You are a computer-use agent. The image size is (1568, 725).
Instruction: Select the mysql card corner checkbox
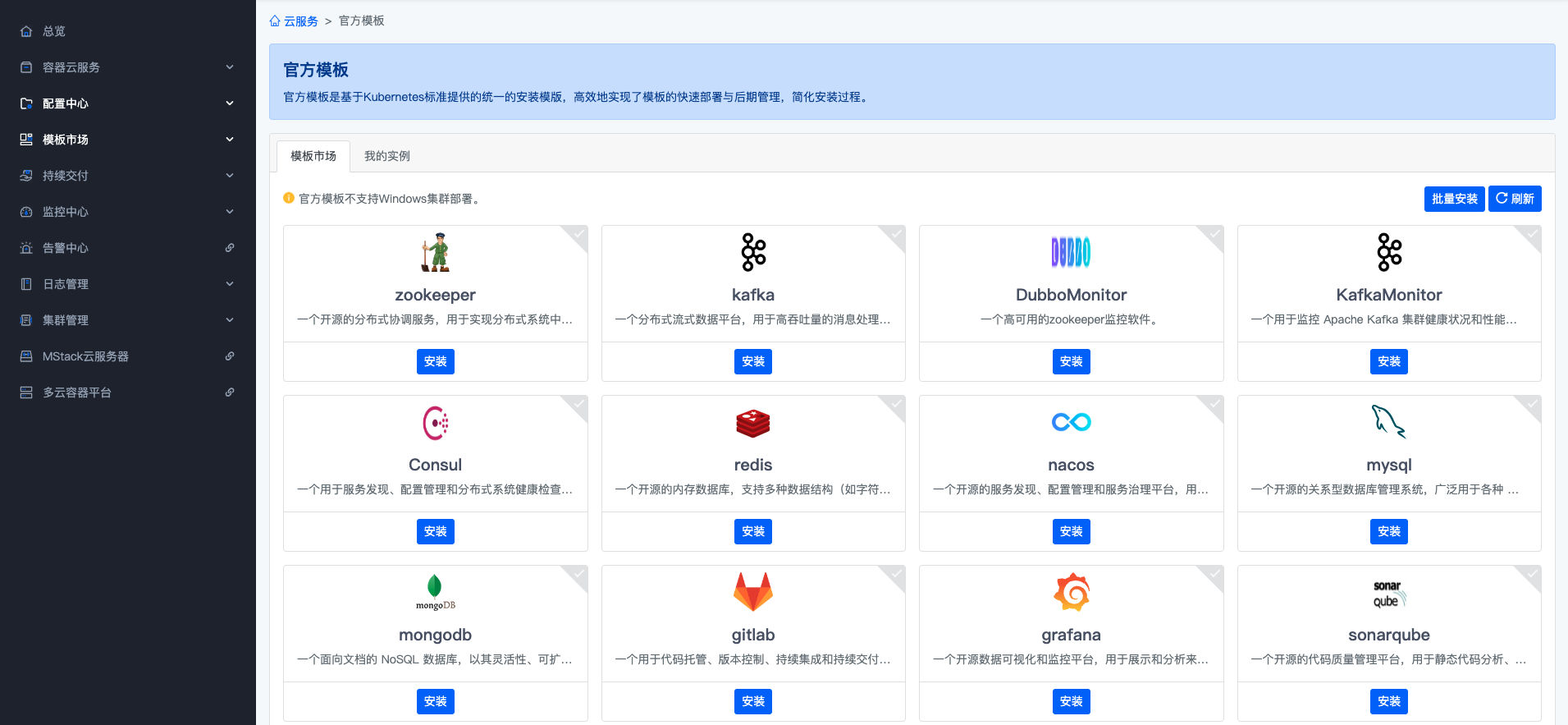[1531, 405]
